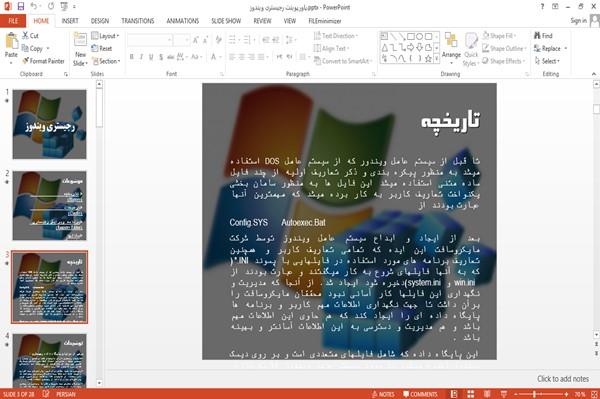Switch to the TRANSITIONS tab

pos(138,21)
